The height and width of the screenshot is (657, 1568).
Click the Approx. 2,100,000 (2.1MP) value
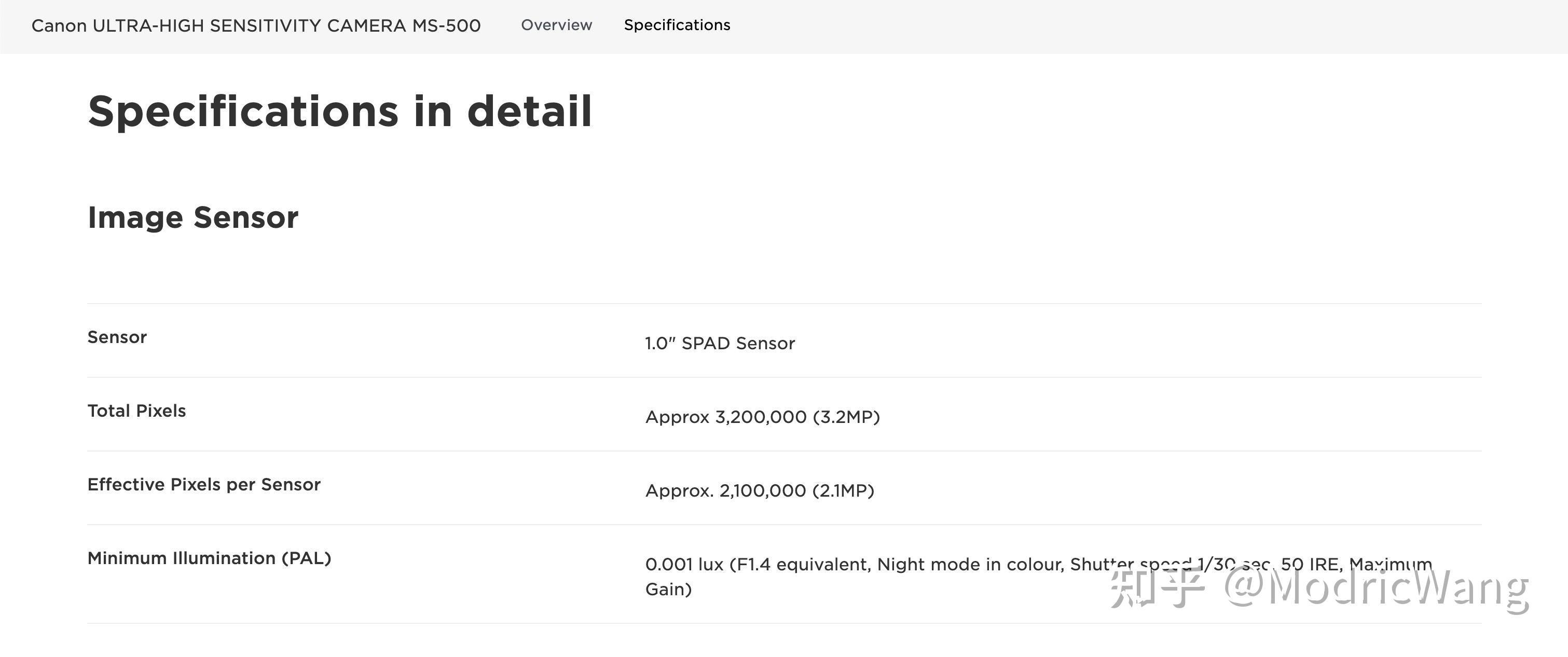[760, 490]
